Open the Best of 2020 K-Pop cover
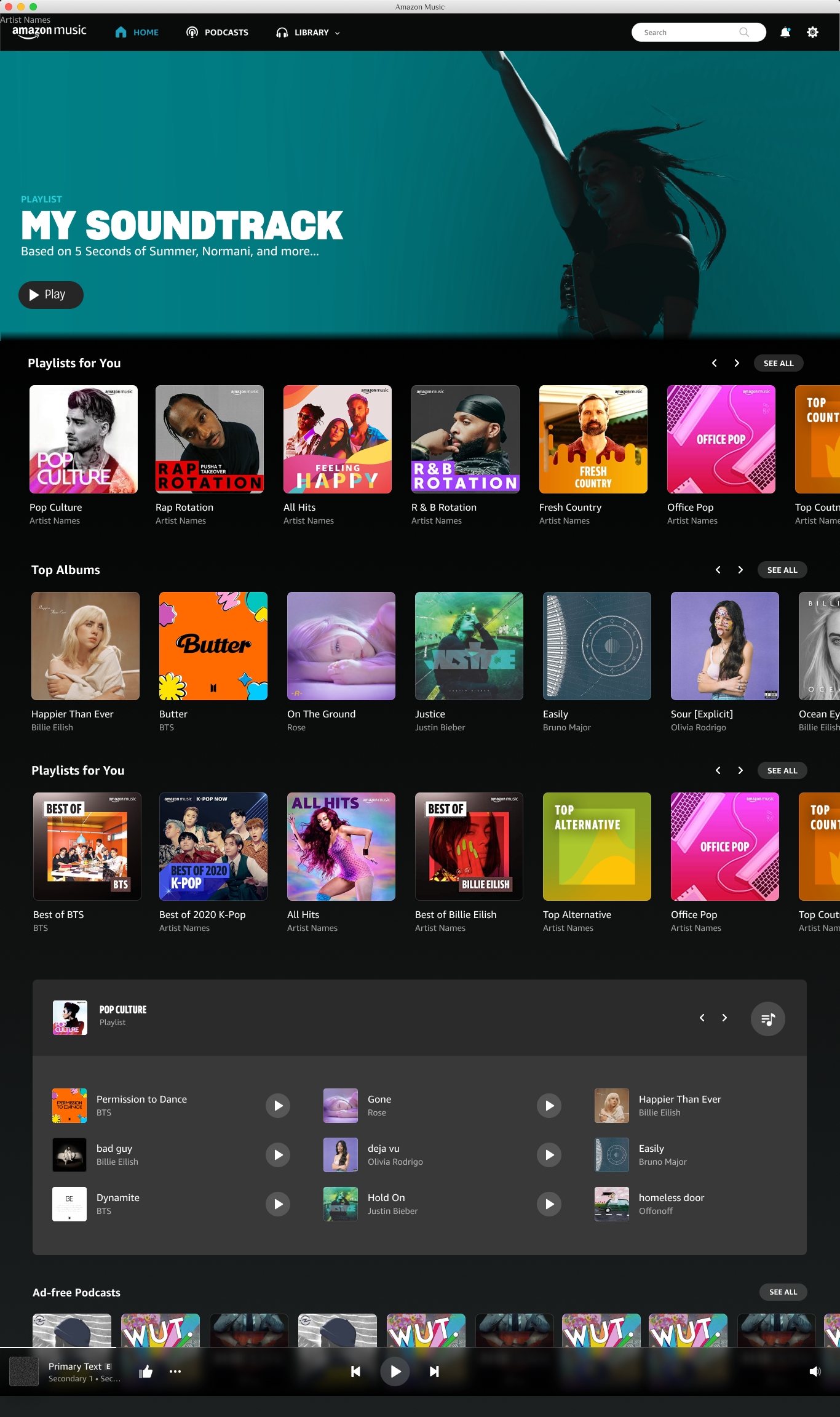 [213, 847]
